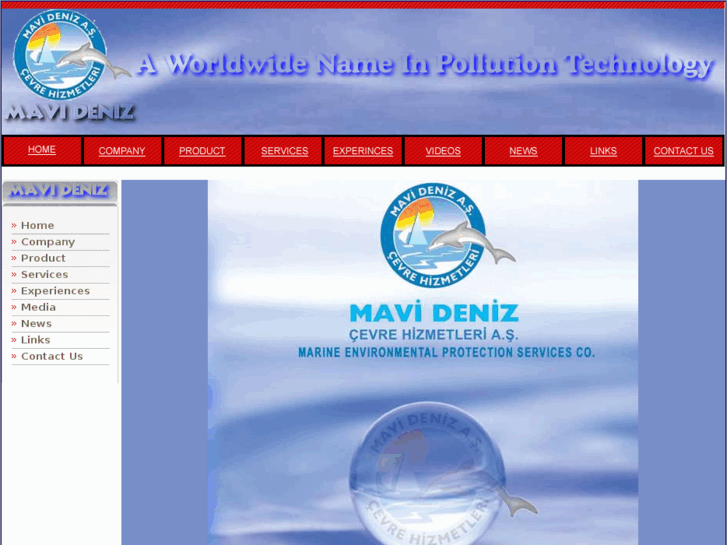Click 'MARINE ENVIRONMENTAL PROTECTION SERVICES CO.' text
Image resolution: width=727 pixels, height=545 pixels.
click(x=446, y=353)
